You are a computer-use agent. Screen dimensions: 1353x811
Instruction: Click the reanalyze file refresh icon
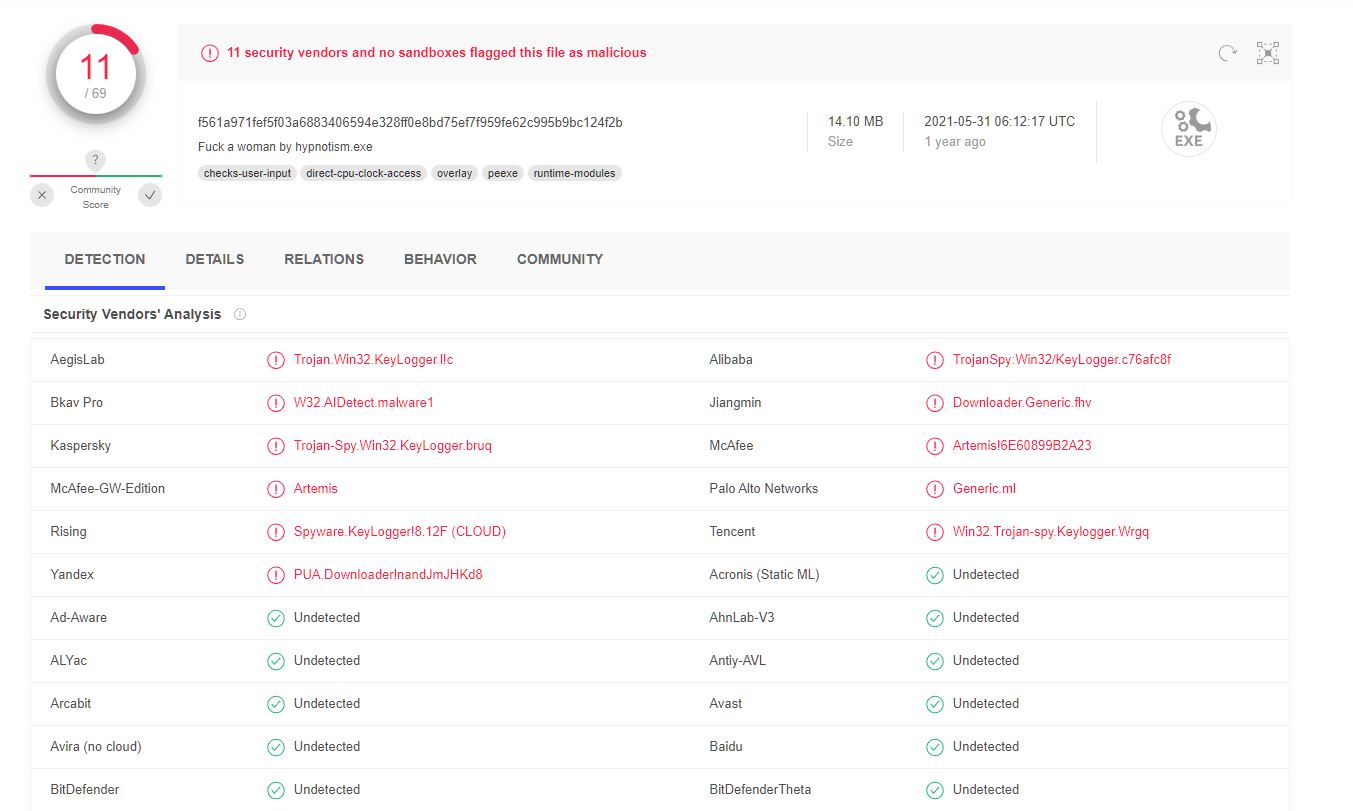pyautogui.click(x=1227, y=53)
